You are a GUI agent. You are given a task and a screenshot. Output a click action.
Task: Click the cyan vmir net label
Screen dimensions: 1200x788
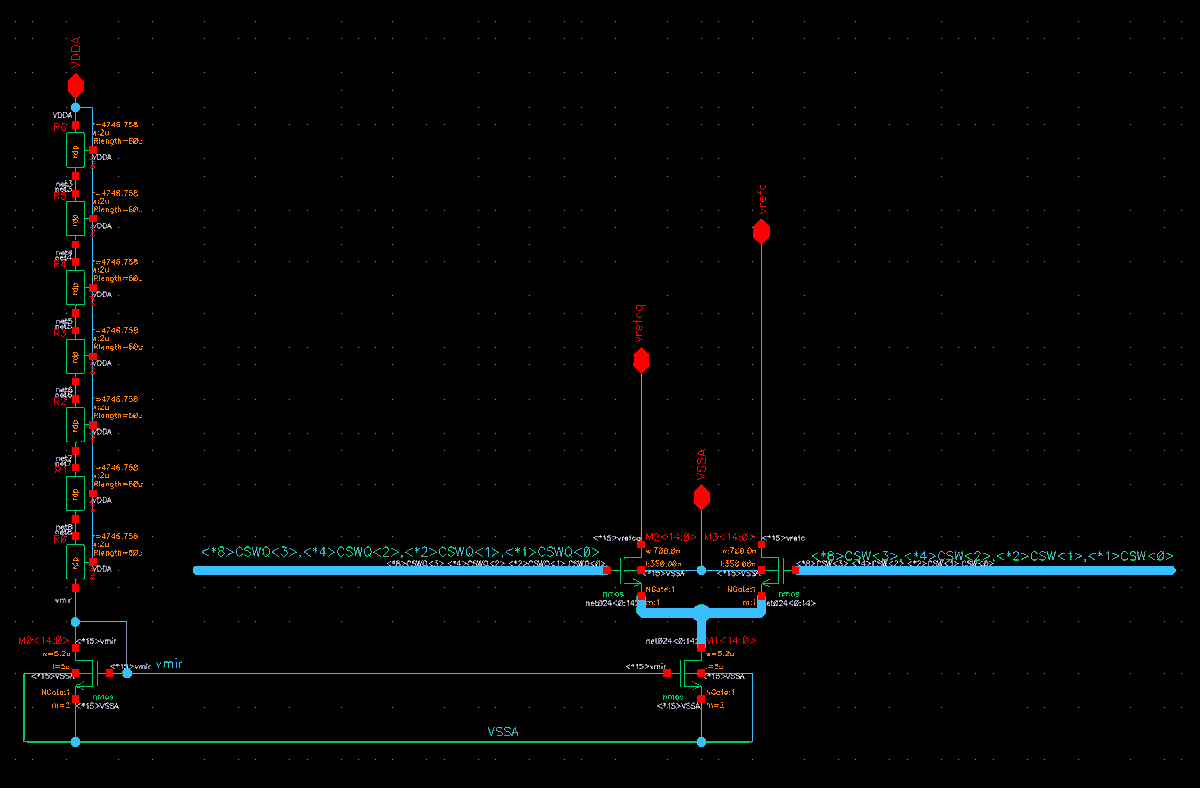(x=168, y=664)
